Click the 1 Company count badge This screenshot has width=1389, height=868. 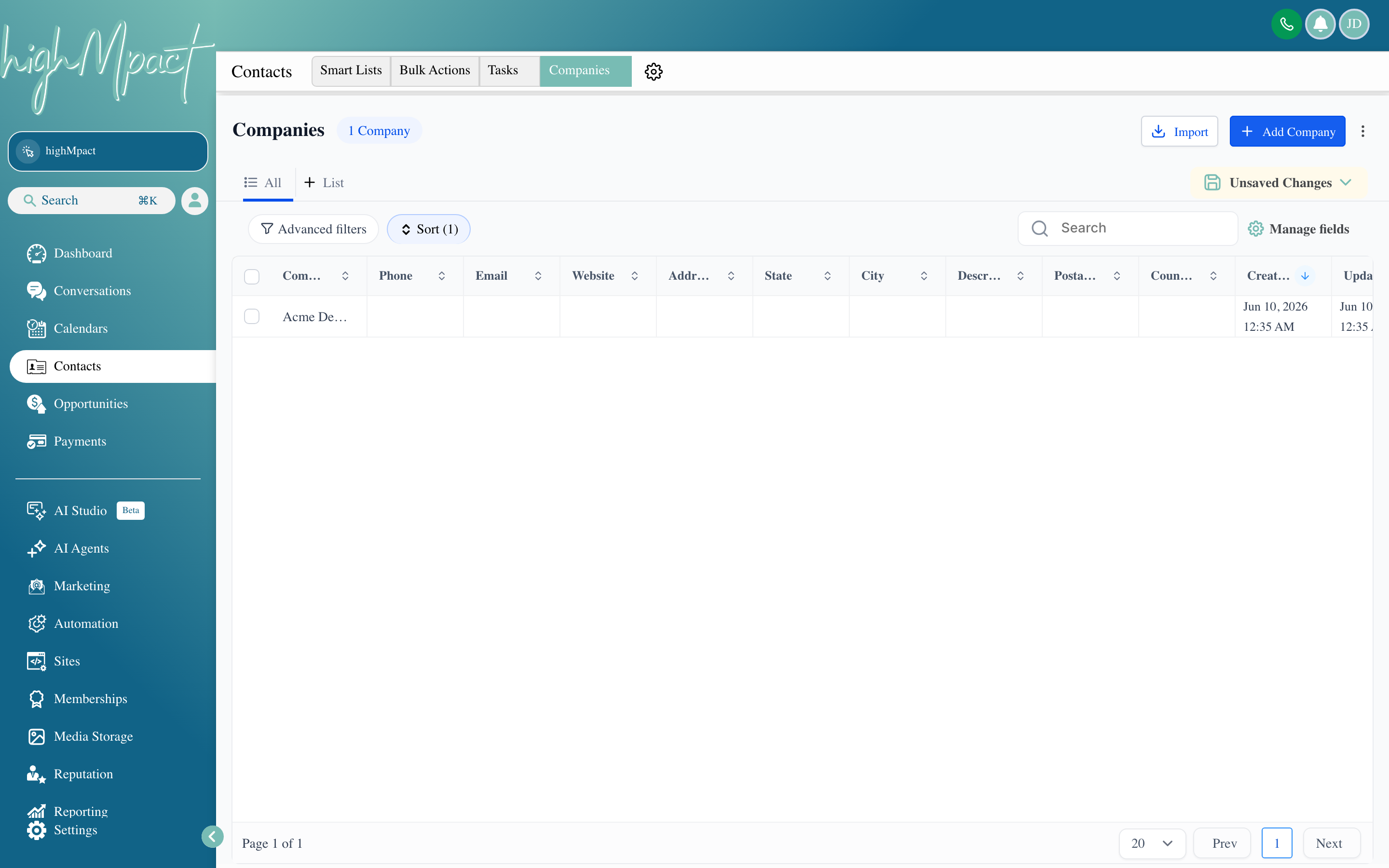tap(379, 131)
